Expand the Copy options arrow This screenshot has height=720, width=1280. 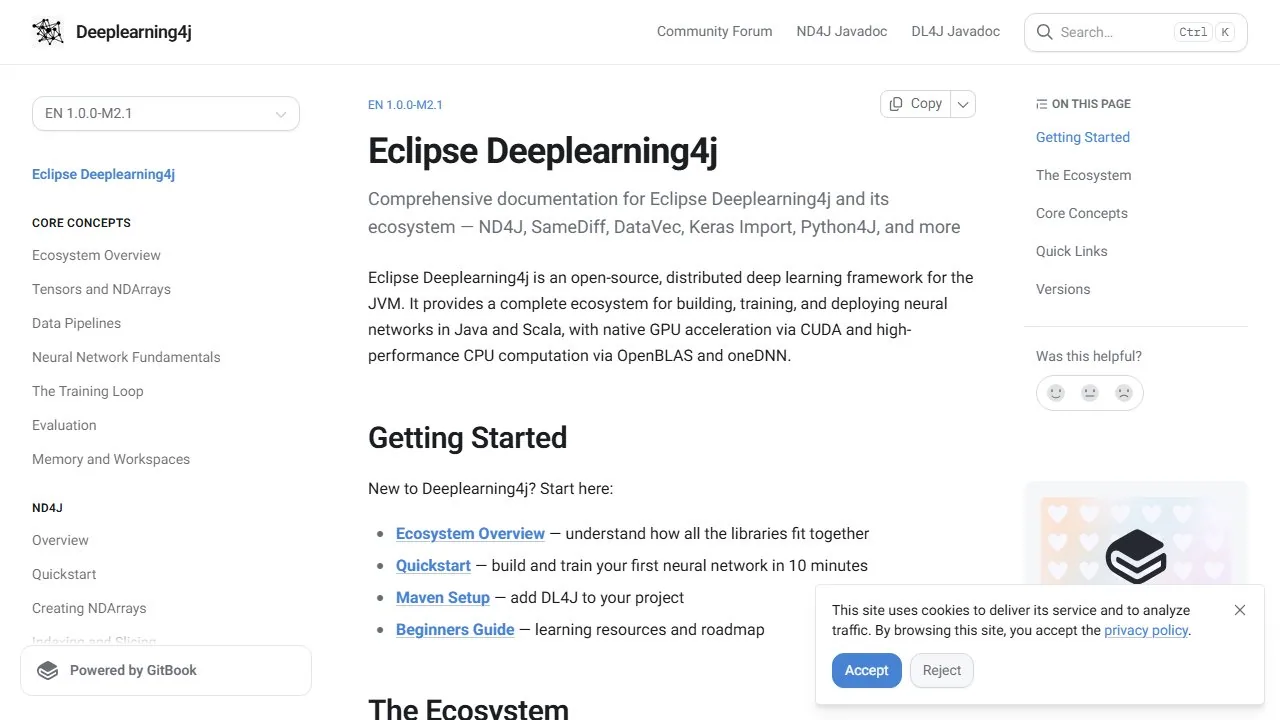tap(963, 104)
